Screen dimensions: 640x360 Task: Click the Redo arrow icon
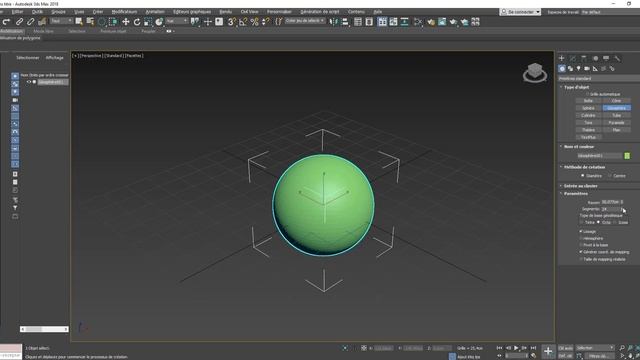[x=6, y=22]
